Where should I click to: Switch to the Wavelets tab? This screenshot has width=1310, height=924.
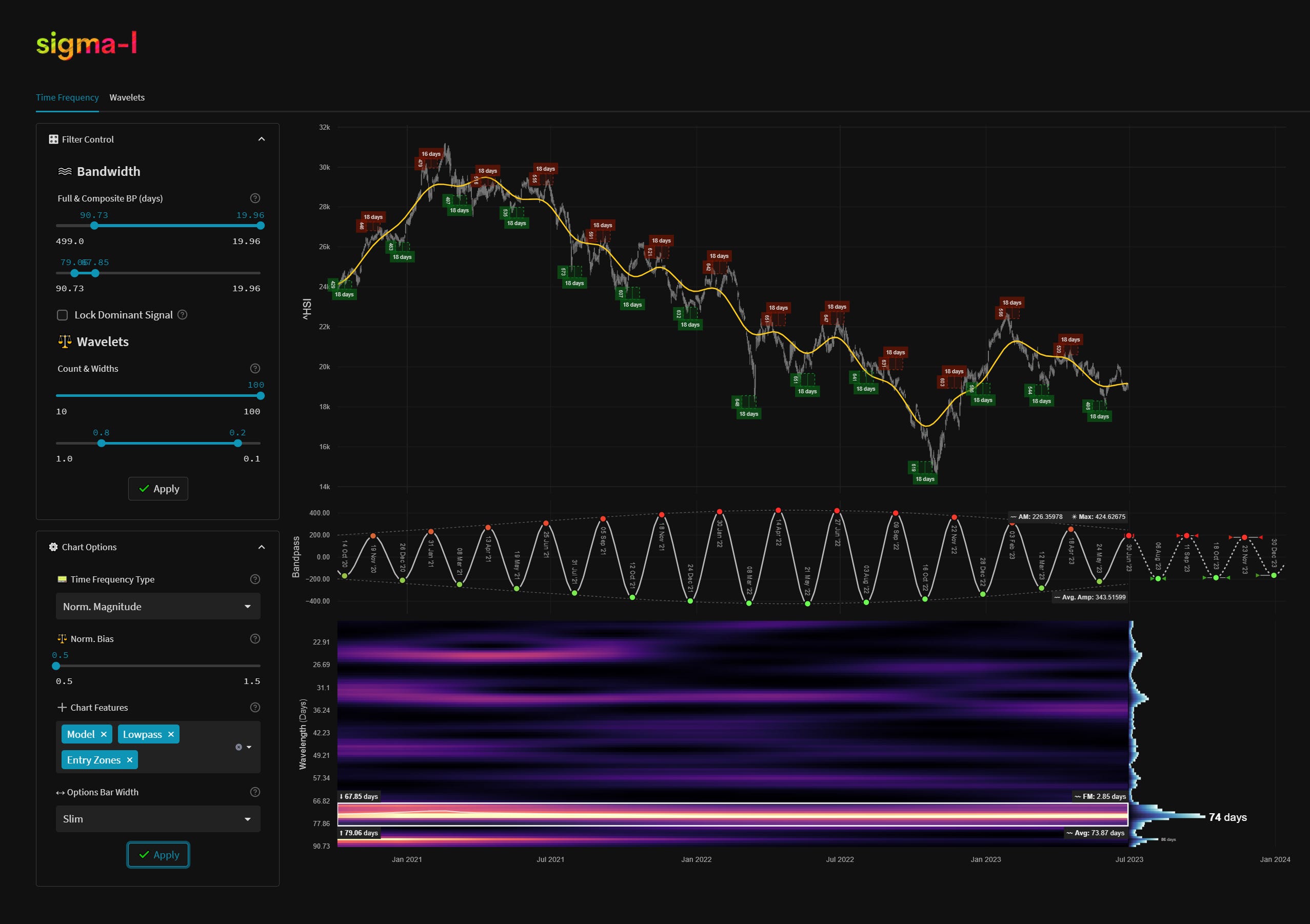127,97
